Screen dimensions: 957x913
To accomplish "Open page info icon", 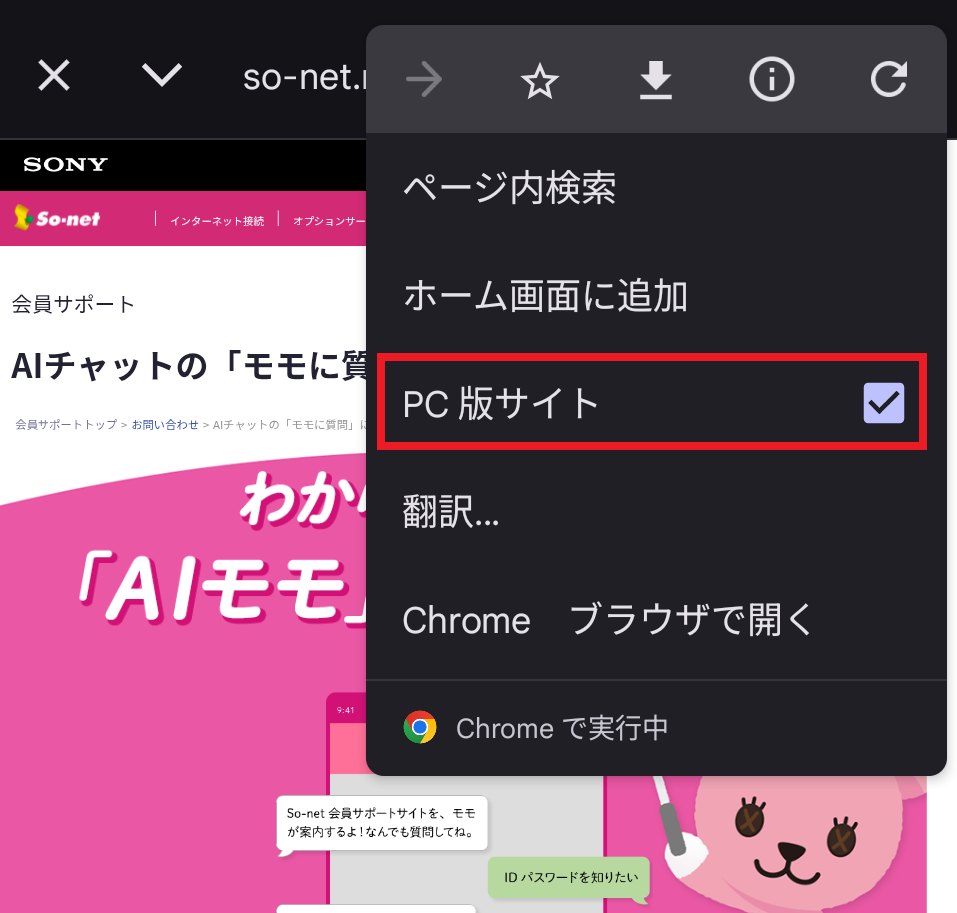I will [772, 80].
